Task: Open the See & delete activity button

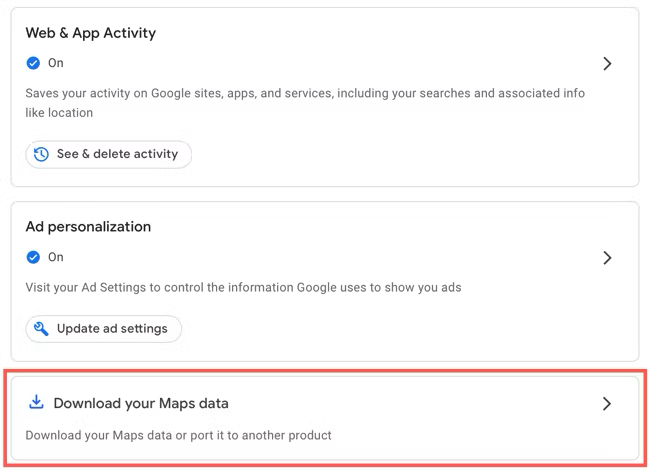Action: (109, 155)
